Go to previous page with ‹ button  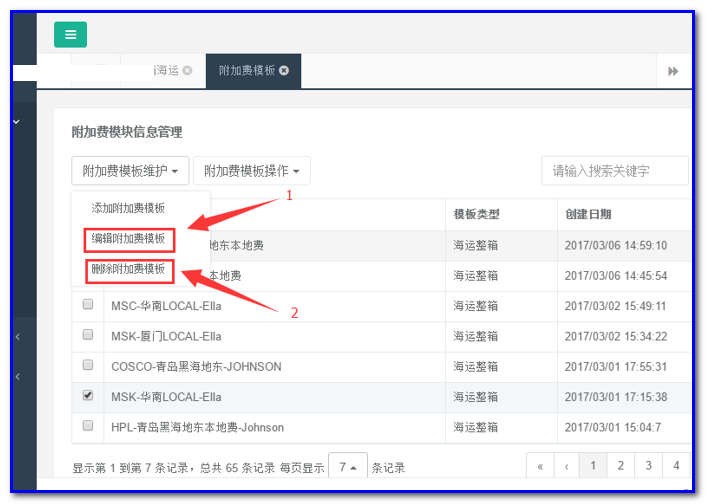(566, 466)
